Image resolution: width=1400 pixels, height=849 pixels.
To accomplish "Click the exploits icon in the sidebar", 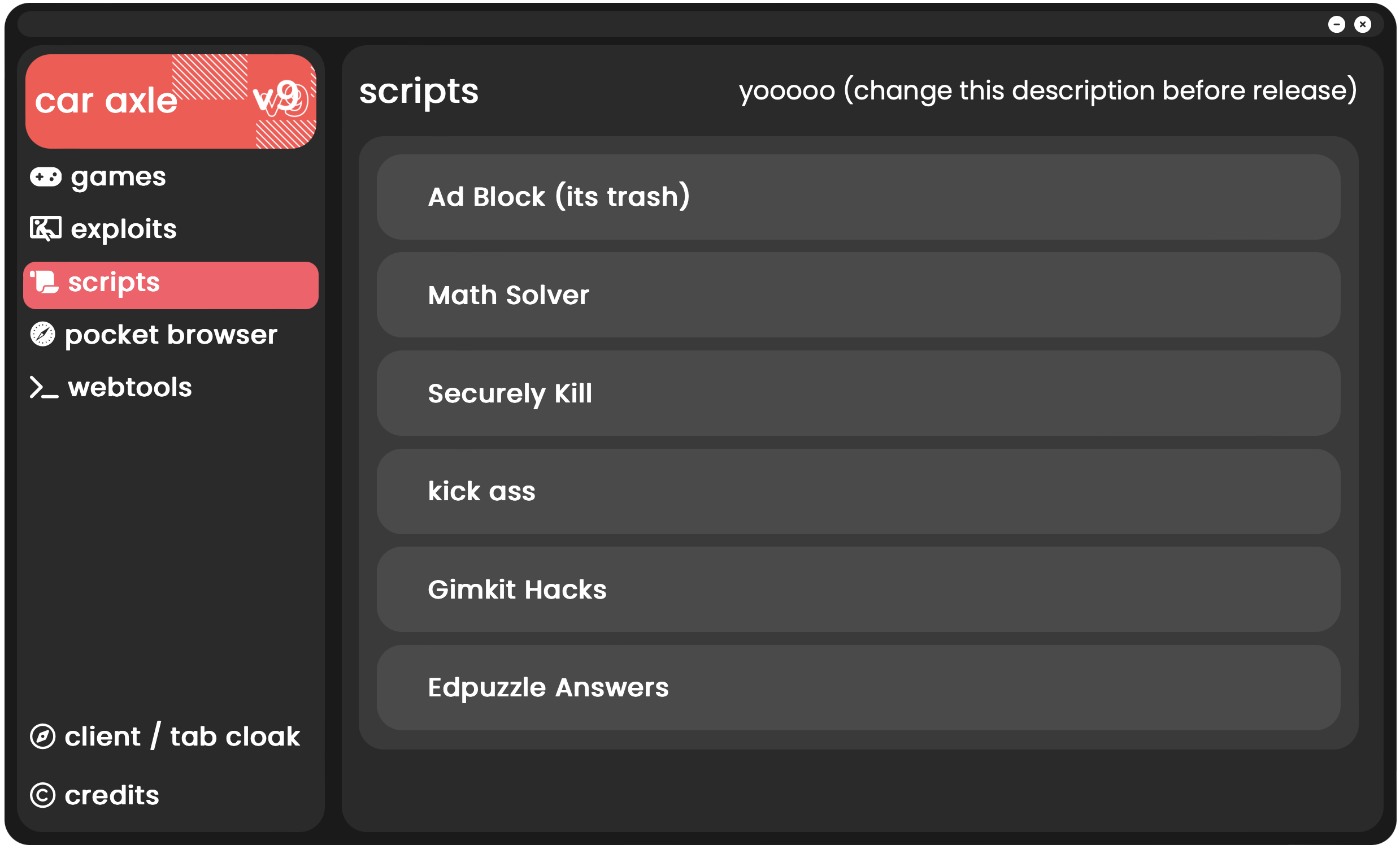I will tap(46, 229).
